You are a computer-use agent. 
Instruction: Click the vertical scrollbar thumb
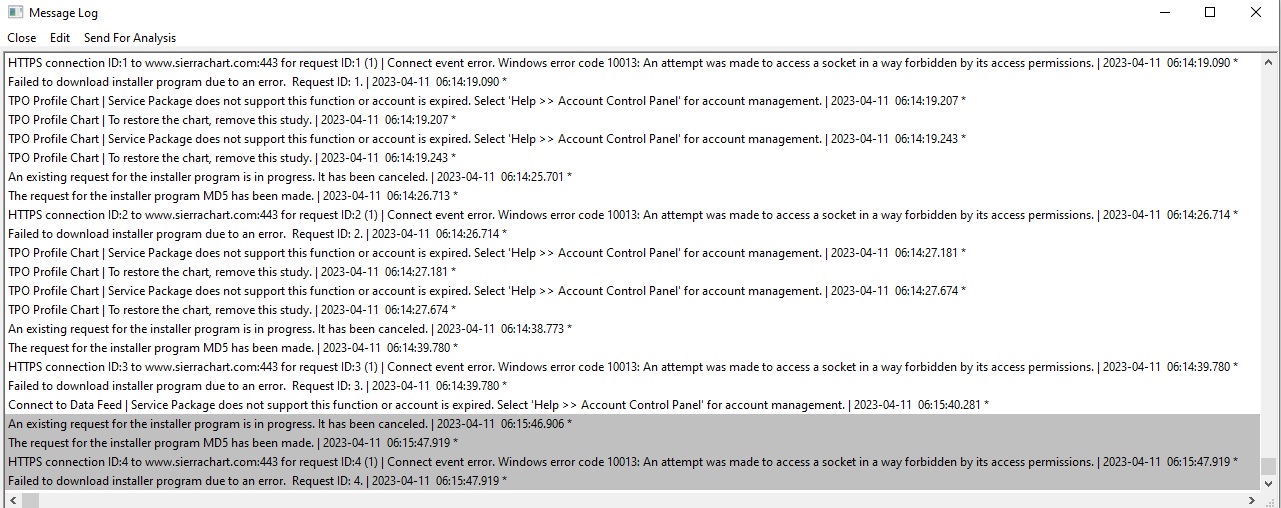[x=1269, y=466]
